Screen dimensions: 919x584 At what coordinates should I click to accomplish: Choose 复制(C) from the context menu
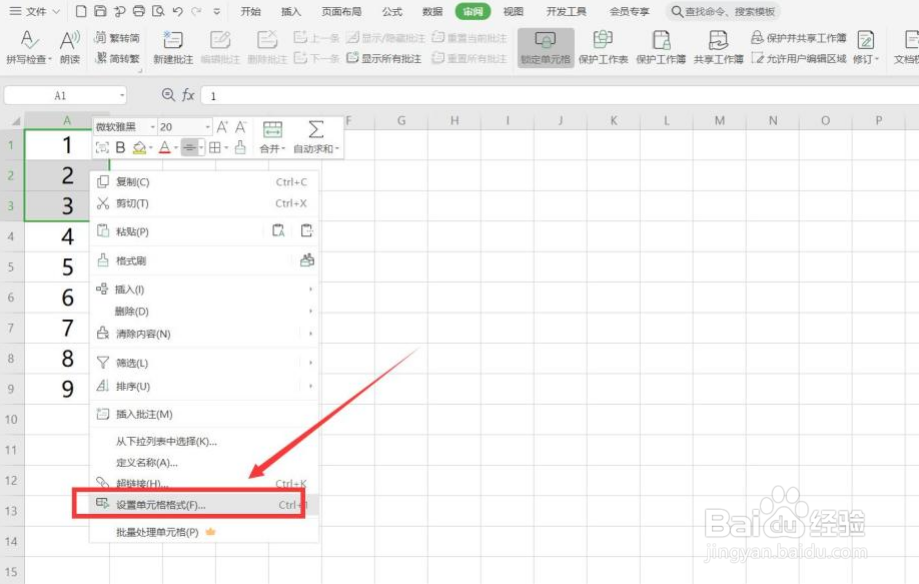click(x=203, y=182)
